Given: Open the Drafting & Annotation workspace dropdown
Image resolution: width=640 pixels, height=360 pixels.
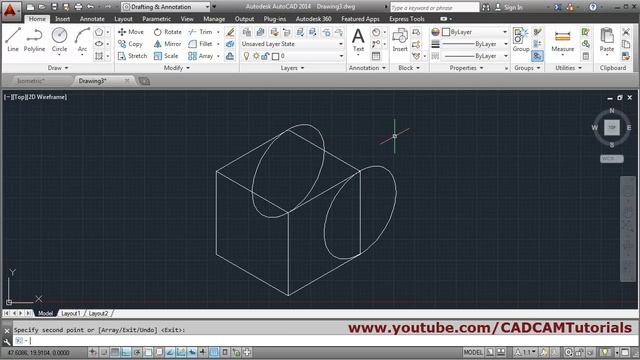Looking at the screenshot, I should (166, 7).
